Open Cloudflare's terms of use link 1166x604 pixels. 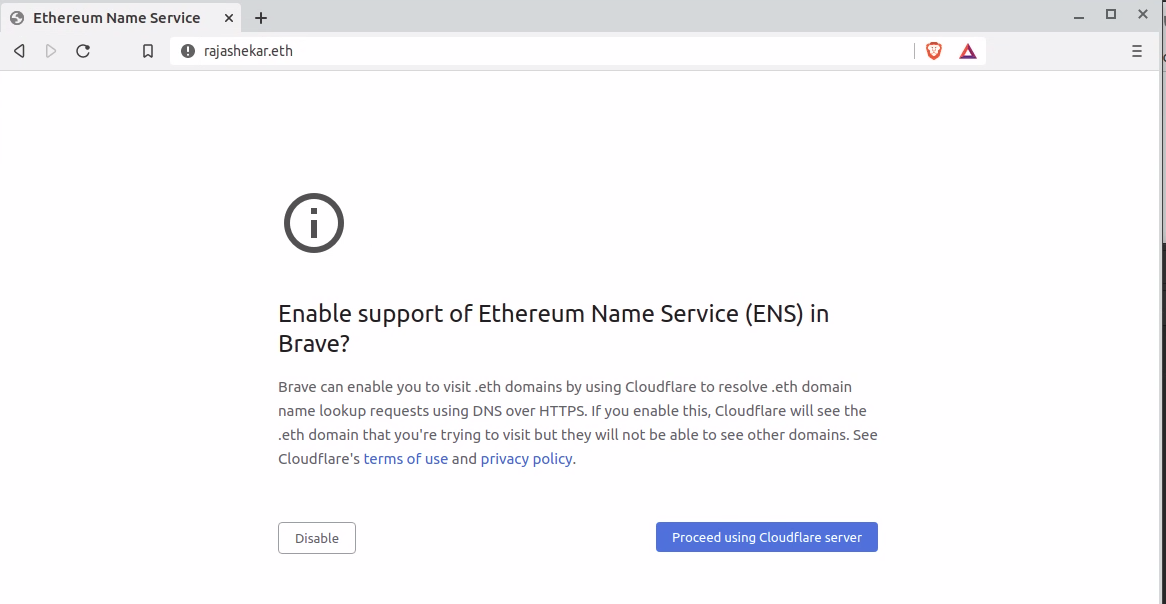[x=405, y=458]
